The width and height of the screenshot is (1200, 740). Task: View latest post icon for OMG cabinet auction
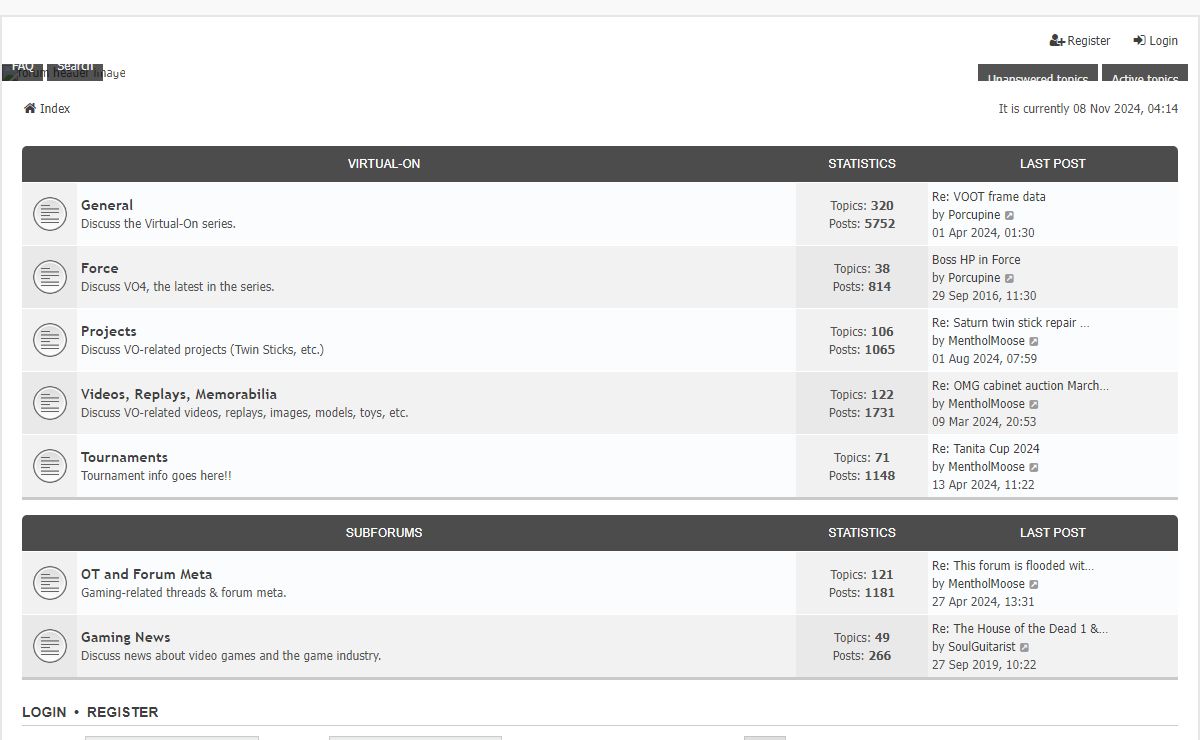coord(1034,404)
